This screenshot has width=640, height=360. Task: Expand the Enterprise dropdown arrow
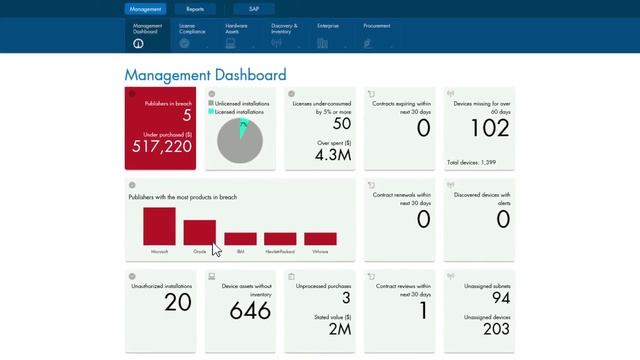pyautogui.click(x=345, y=47)
